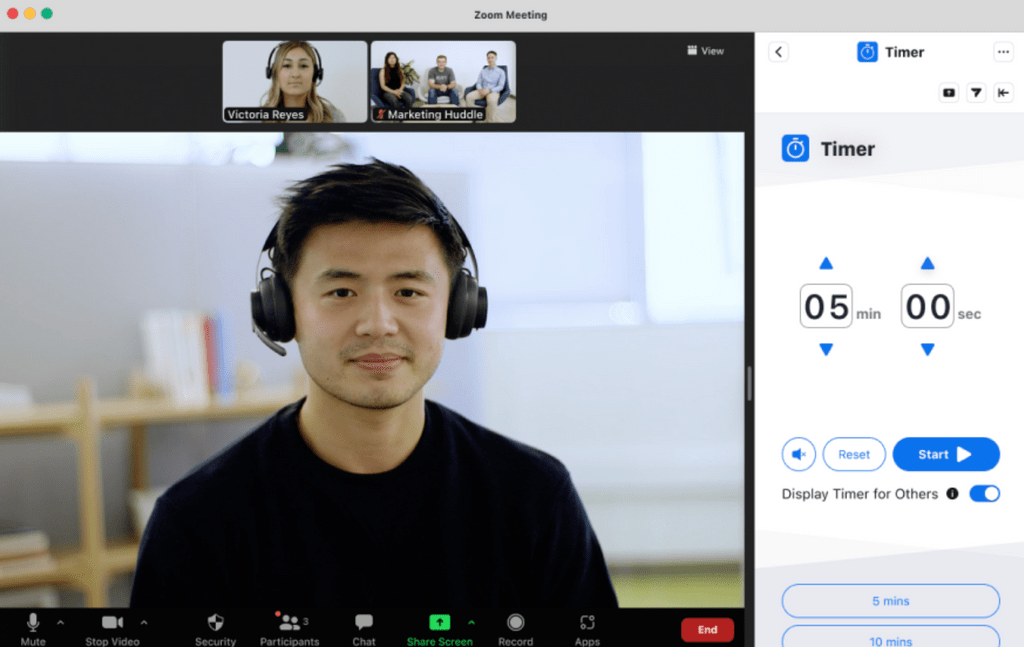This screenshot has height=647, width=1024.
Task: Mute the microphone in the toolbar
Action: tap(31, 620)
